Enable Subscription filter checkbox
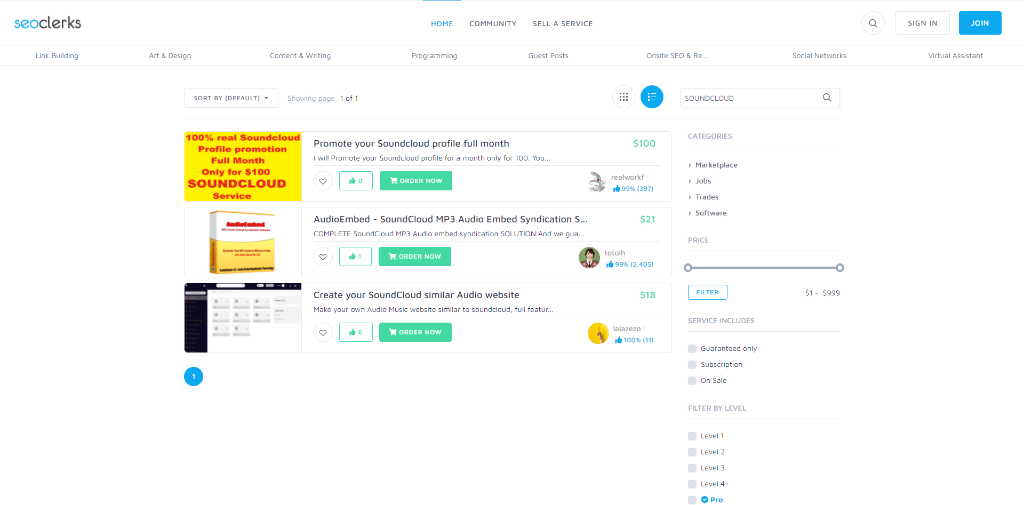Viewport: 1024px width, 505px height. [692, 365]
